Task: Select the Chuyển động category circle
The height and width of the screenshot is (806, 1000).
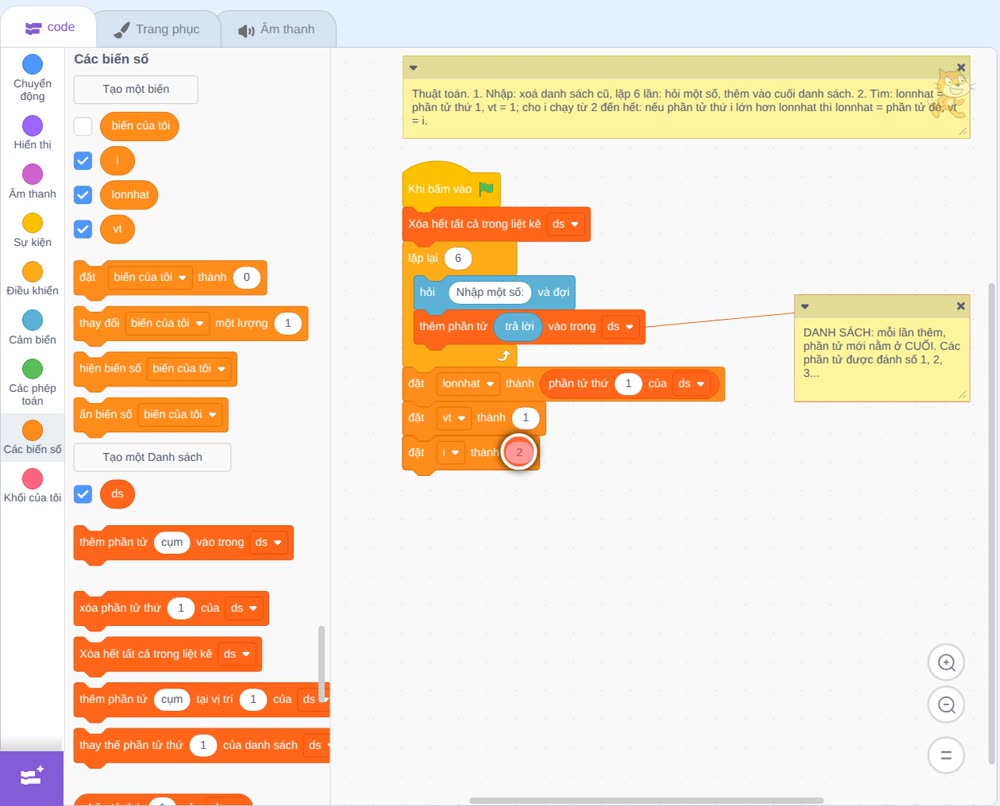Action: pyautogui.click(x=33, y=64)
